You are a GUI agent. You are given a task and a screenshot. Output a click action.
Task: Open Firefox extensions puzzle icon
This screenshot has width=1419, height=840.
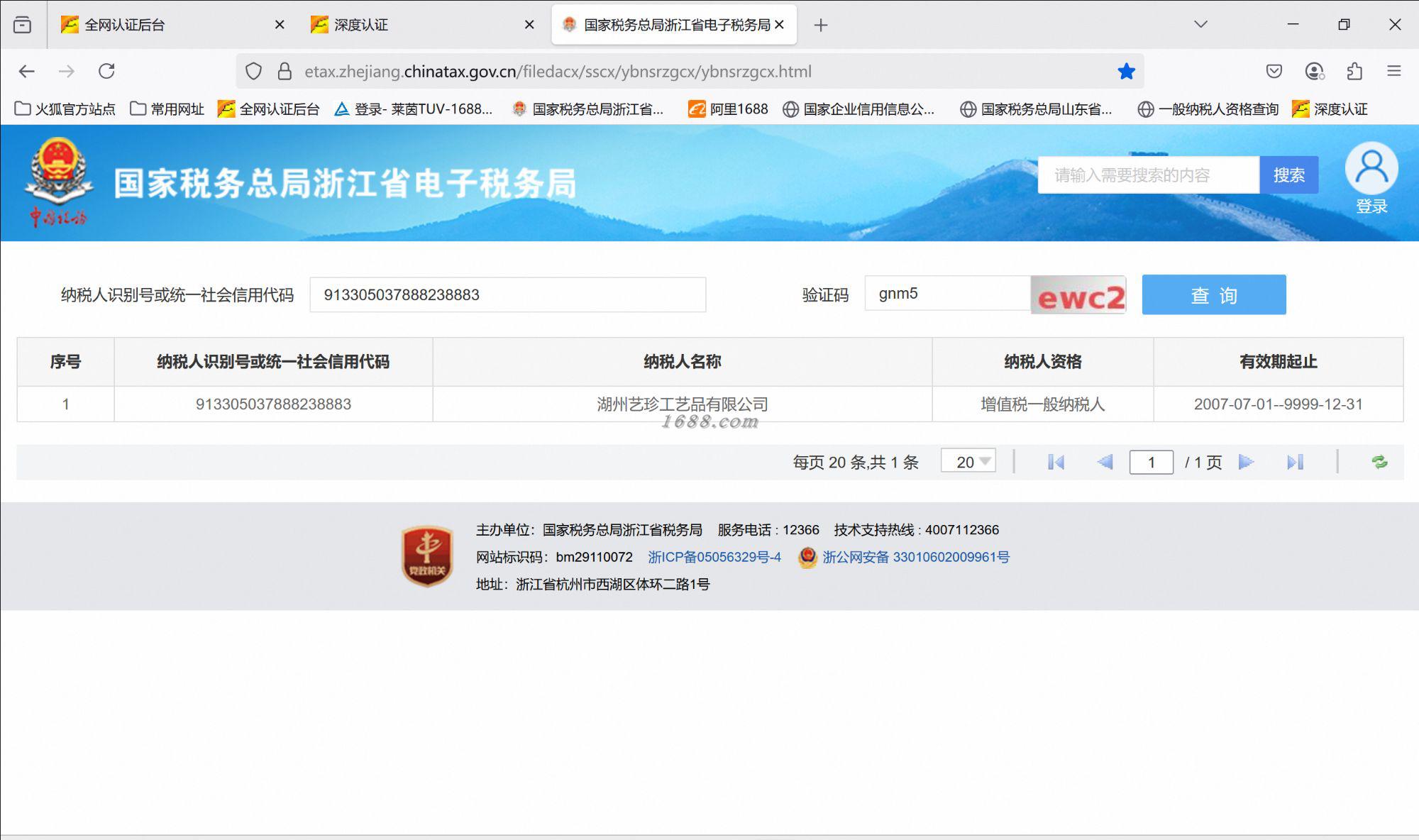coord(1354,71)
